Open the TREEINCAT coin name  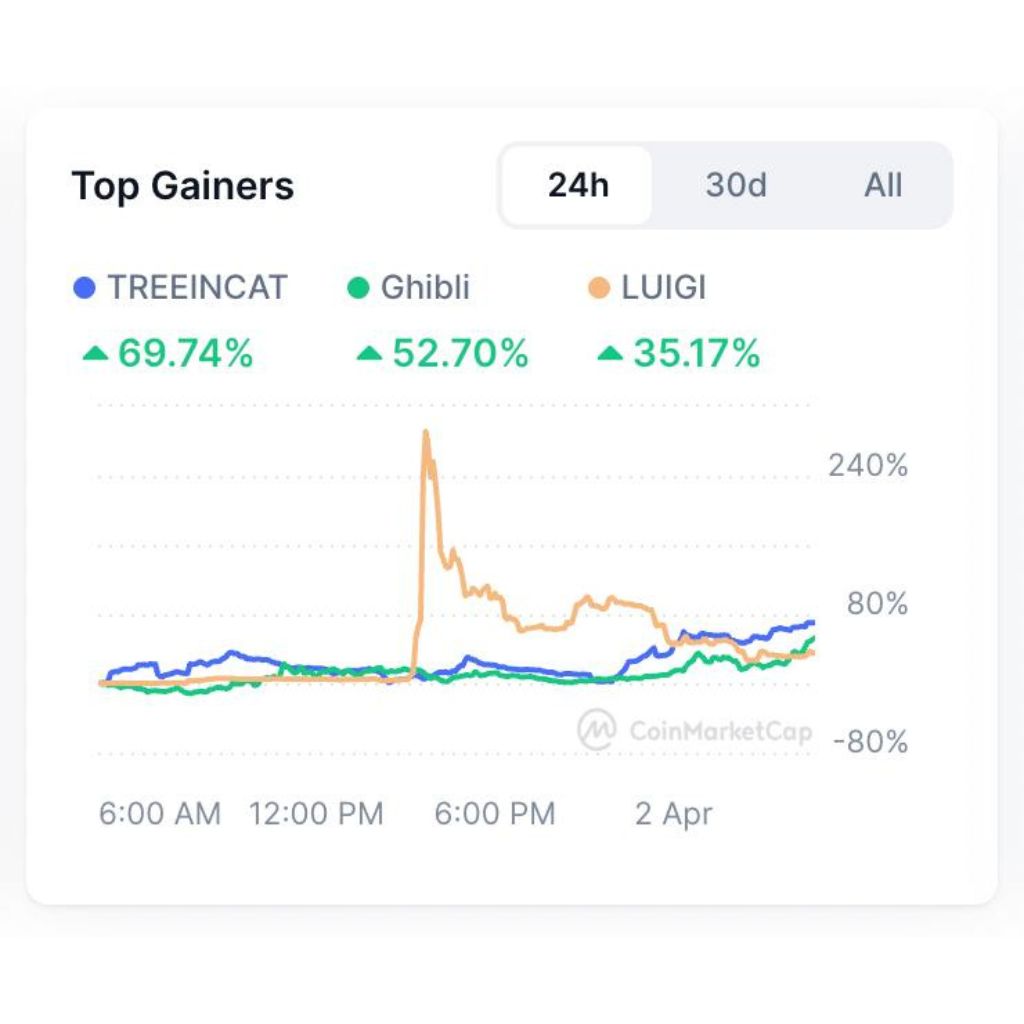pos(197,288)
